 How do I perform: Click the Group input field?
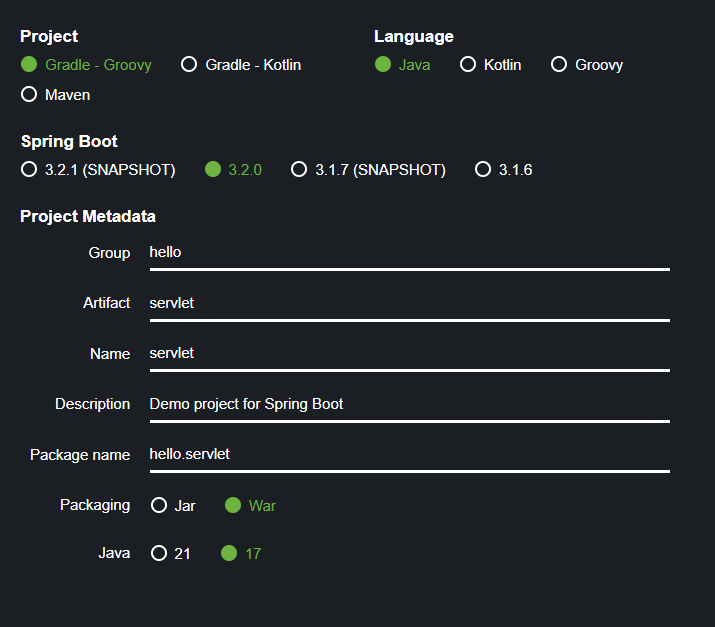408,253
